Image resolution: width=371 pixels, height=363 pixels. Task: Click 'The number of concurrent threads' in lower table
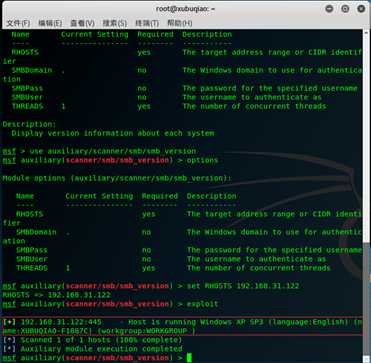(259, 268)
